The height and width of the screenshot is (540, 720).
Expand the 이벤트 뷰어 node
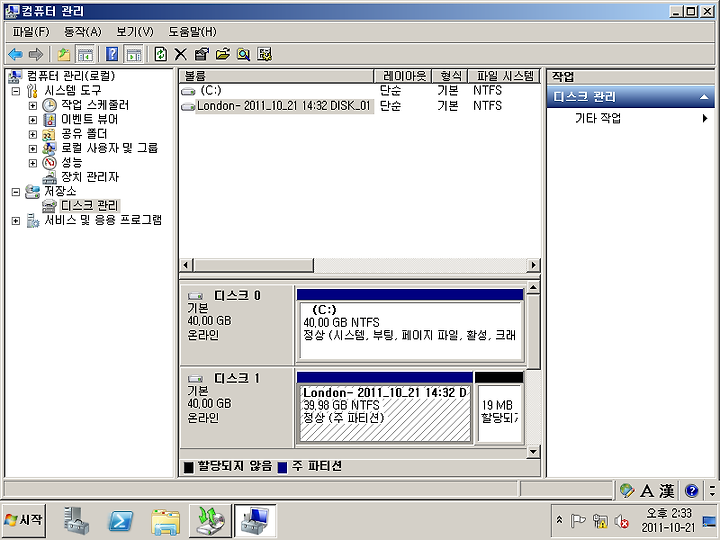point(33,120)
